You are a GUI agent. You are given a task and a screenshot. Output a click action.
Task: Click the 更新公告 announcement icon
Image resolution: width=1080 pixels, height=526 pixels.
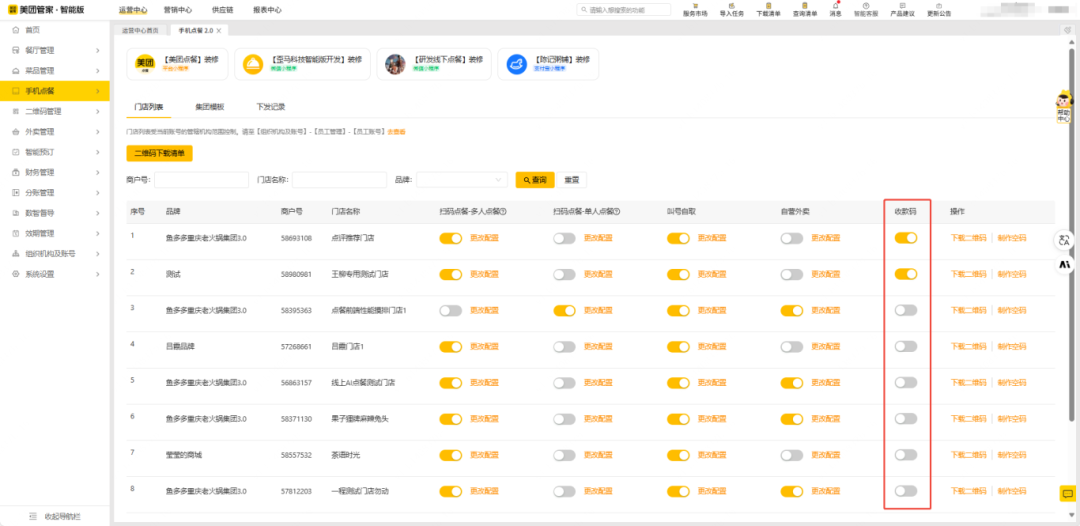(939, 7)
